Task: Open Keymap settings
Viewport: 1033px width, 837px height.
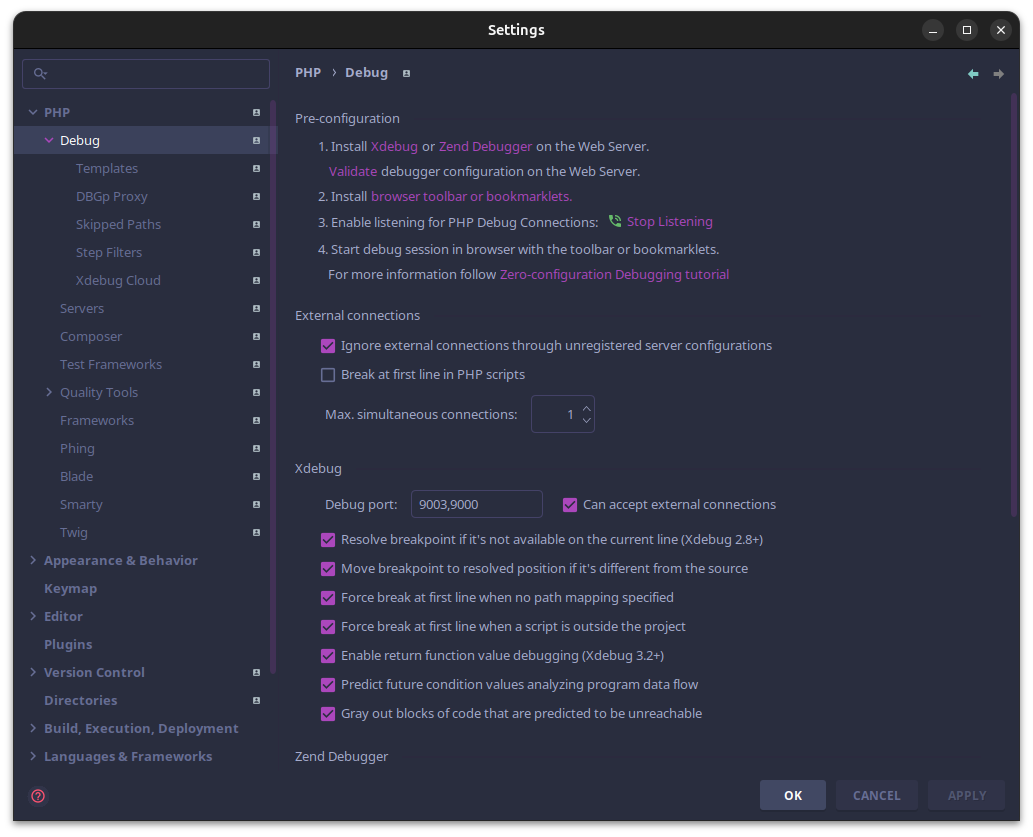Action: click(x=70, y=589)
